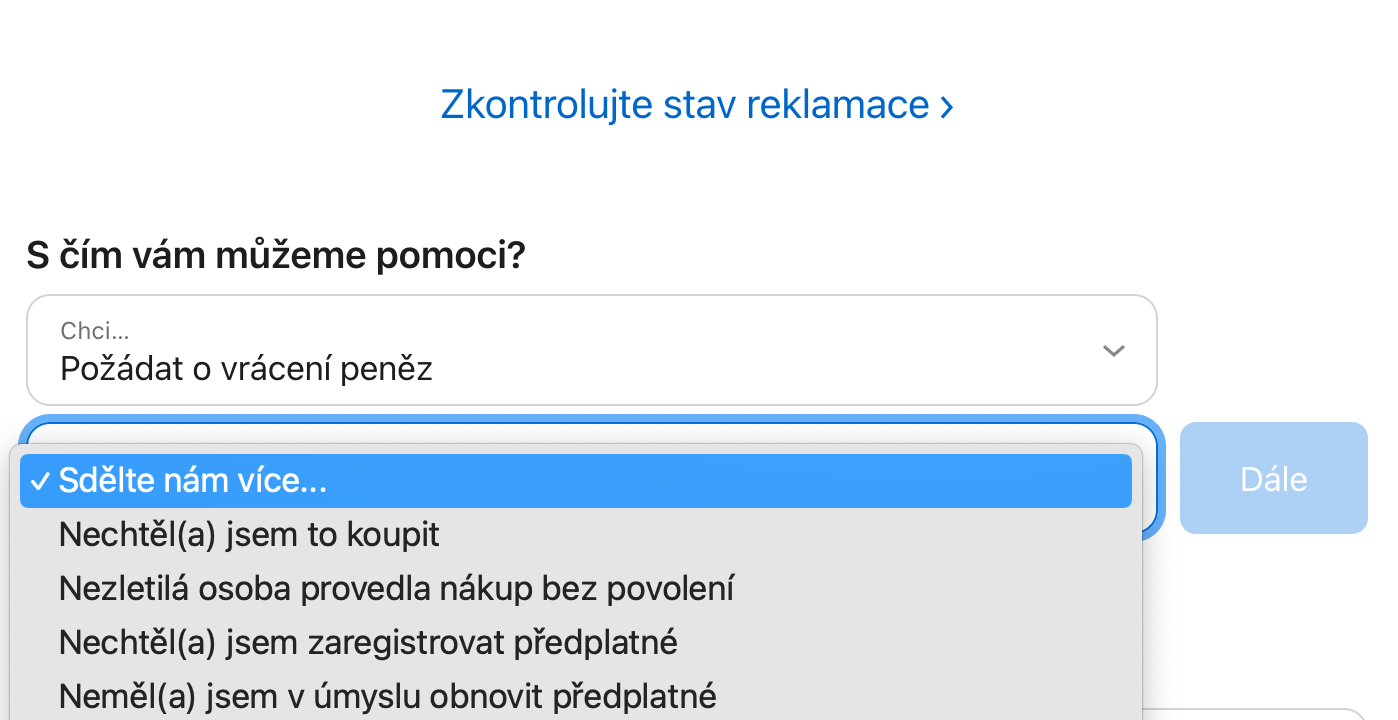
Task: Pick Nezletilá osoba provedla nákup bez povolení
Action: tap(396, 588)
